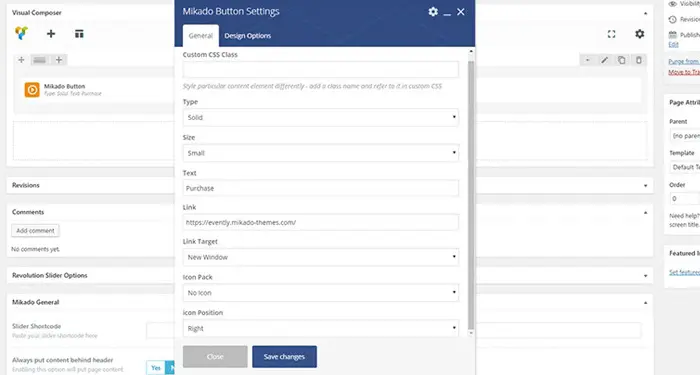Toggle Yes for content behind header
This screenshot has width=700, height=375.
[156, 368]
